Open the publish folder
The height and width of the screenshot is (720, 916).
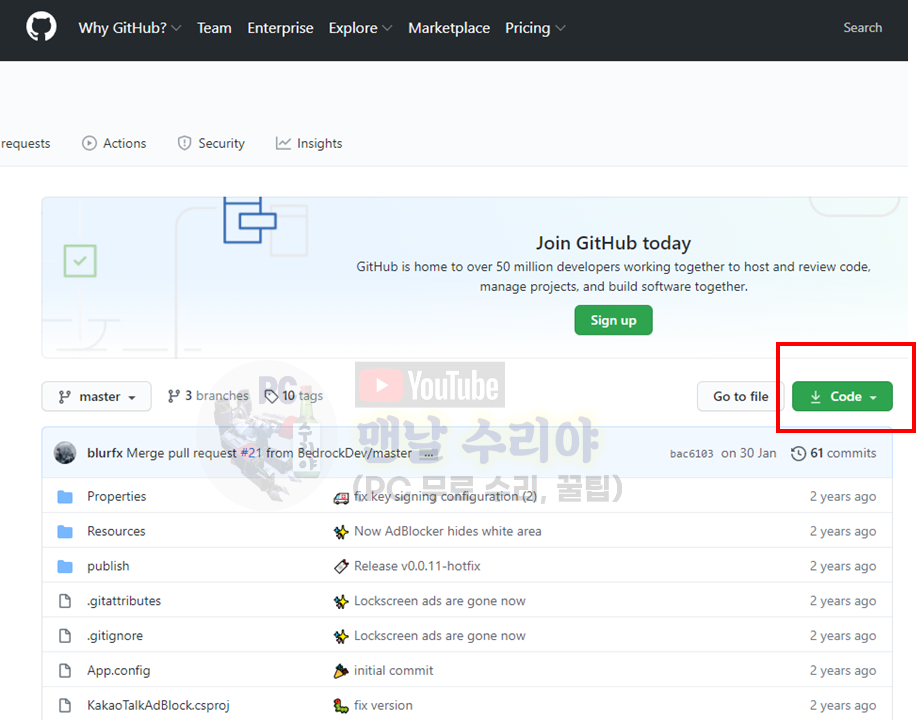108,566
